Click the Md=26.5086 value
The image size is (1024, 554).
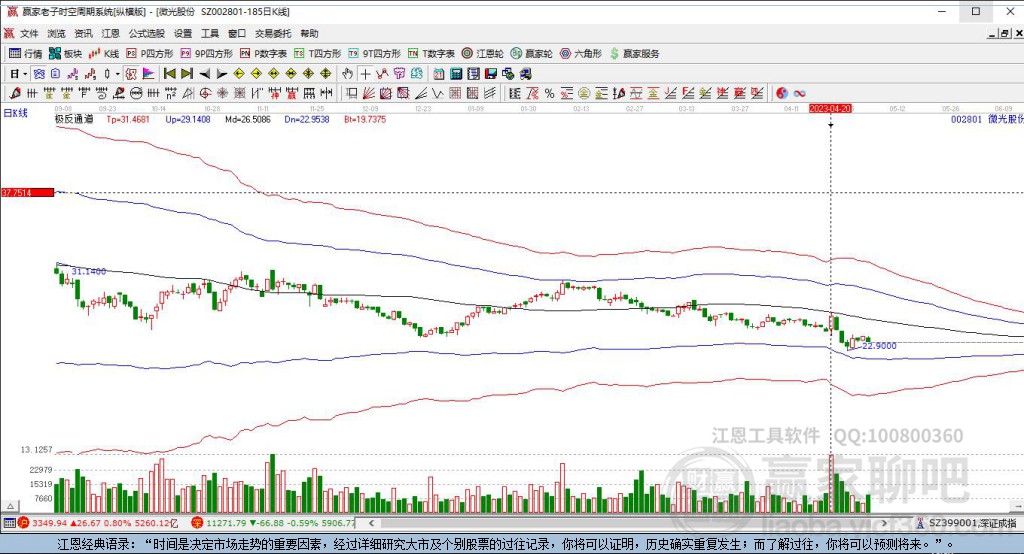pyautogui.click(x=248, y=120)
